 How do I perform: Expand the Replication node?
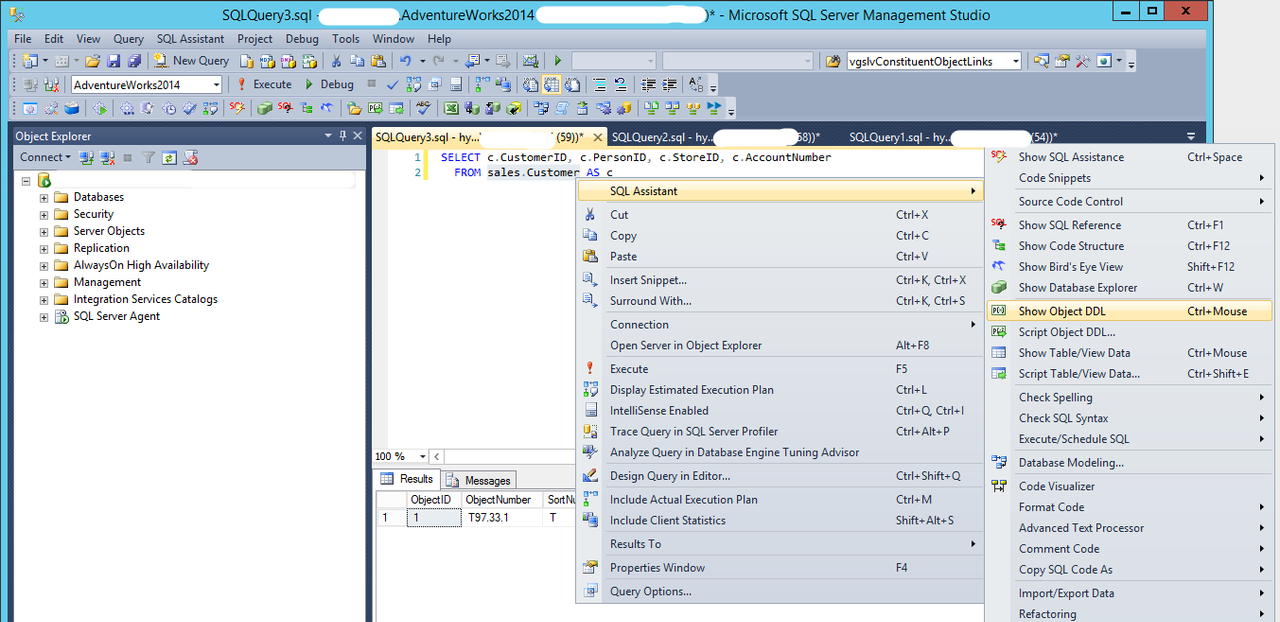coord(43,249)
